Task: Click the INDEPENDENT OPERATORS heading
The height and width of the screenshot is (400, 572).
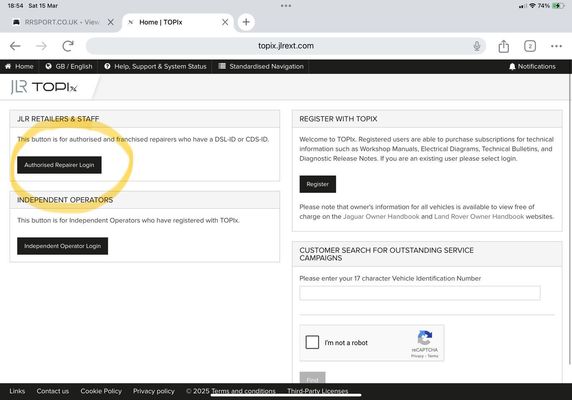Action: [65, 200]
